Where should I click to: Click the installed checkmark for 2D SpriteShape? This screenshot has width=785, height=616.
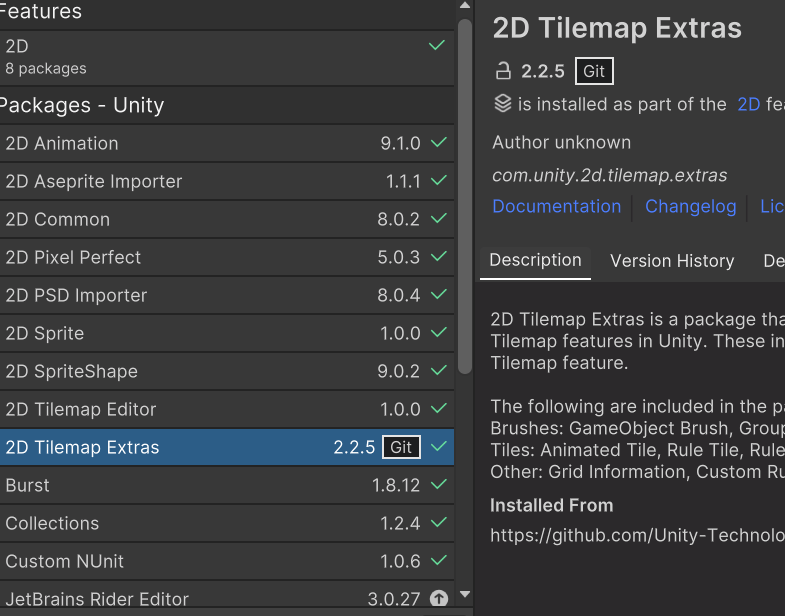[x=439, y=371]
